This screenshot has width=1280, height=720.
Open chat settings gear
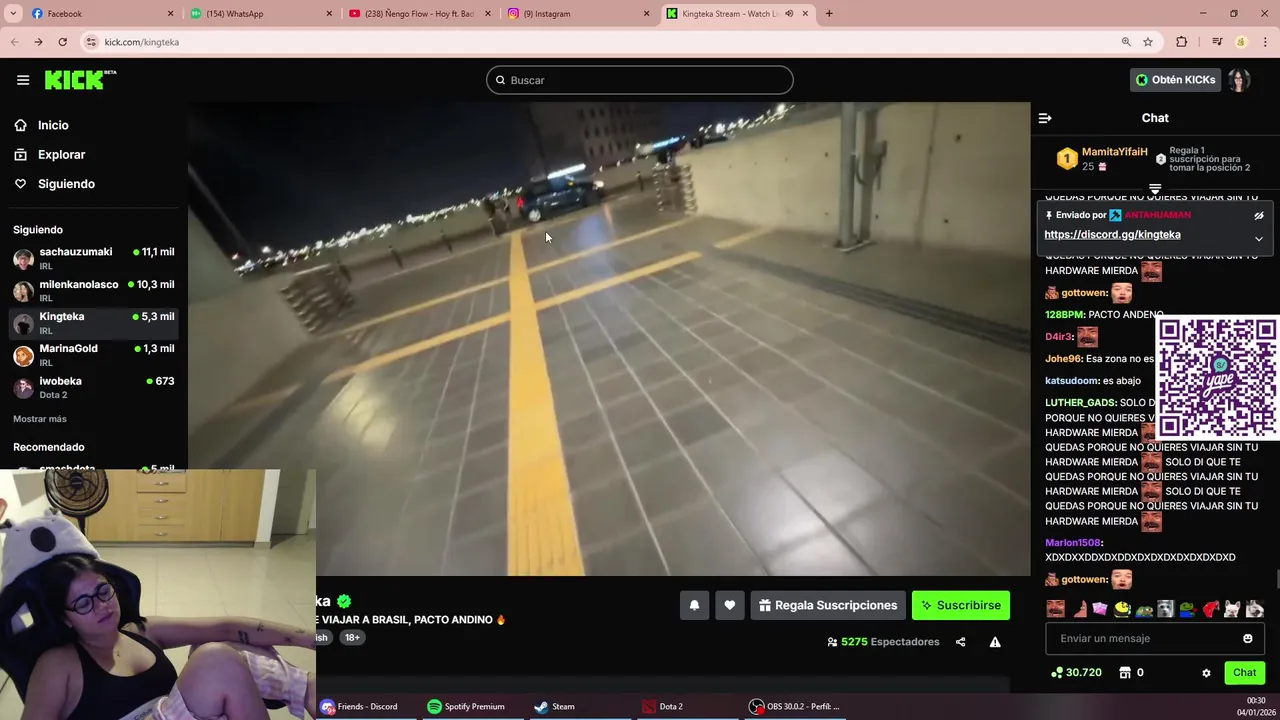click(x=1206, y=673)
